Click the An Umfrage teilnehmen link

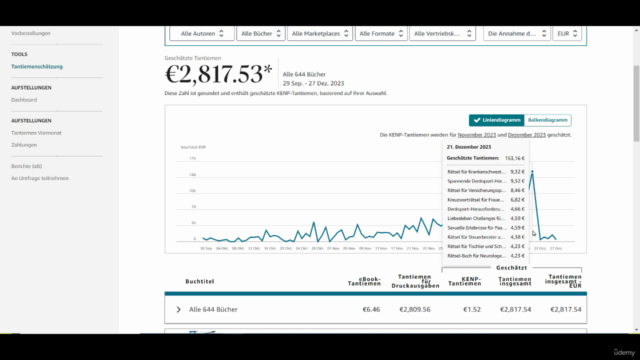(40, 178)
